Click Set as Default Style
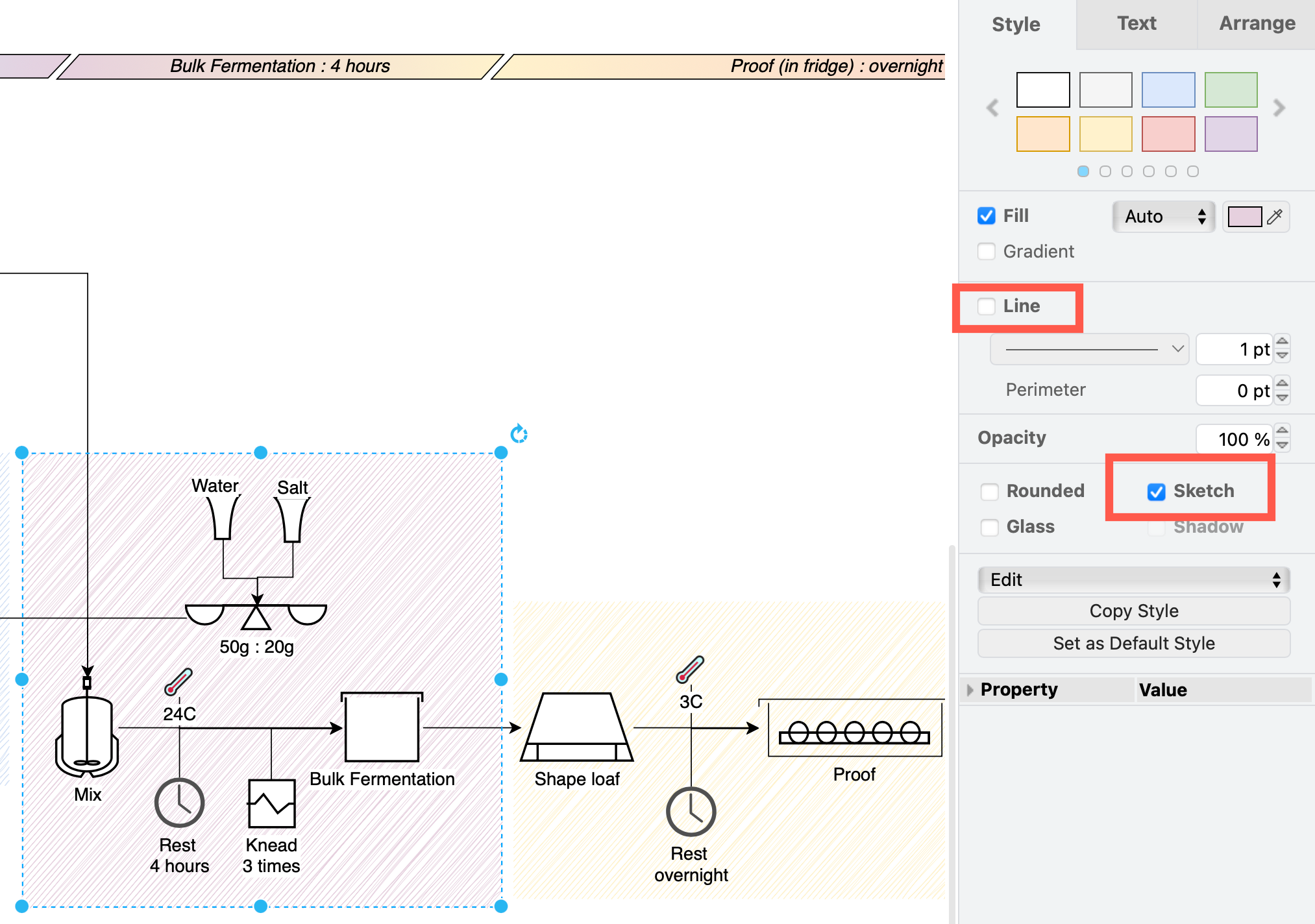 coord(1133,643)
